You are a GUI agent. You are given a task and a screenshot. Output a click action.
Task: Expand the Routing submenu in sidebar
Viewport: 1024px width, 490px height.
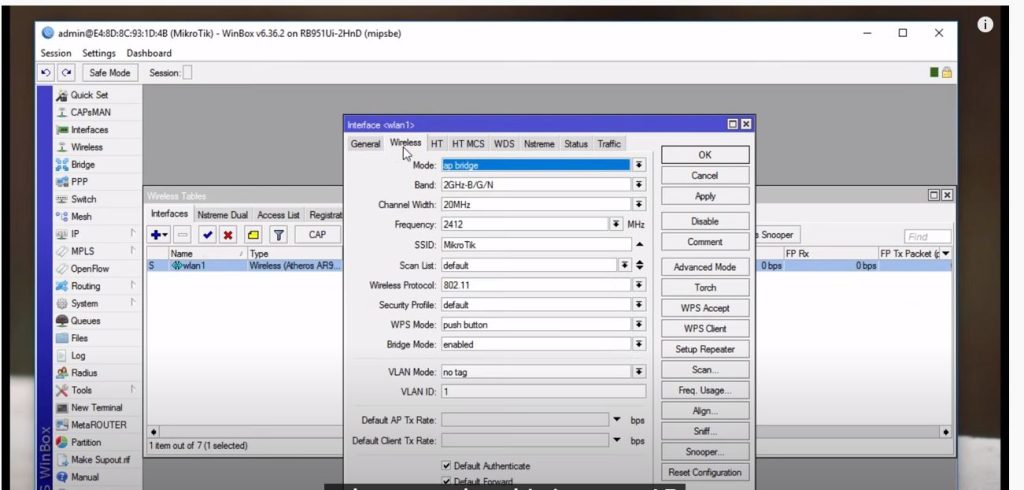coord(133,286)
